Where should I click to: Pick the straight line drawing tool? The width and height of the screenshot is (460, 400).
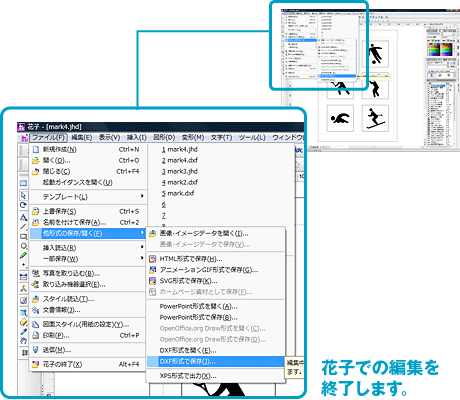[23, 227]
